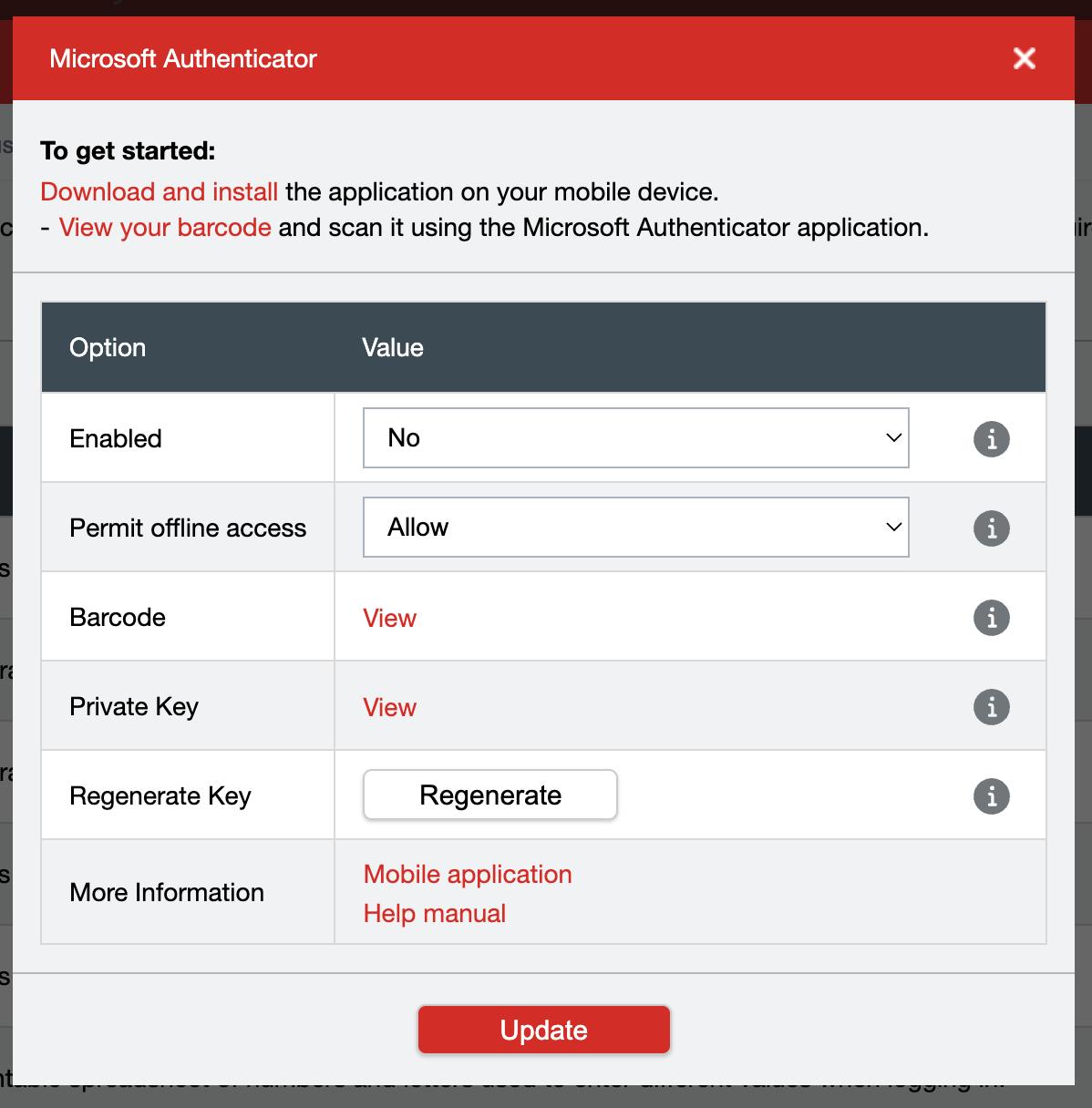This screenshot has height=1108, width=1092.
Task: Close the Microsoft Authenticator dialog
Action: click(x=1024, y=58)
